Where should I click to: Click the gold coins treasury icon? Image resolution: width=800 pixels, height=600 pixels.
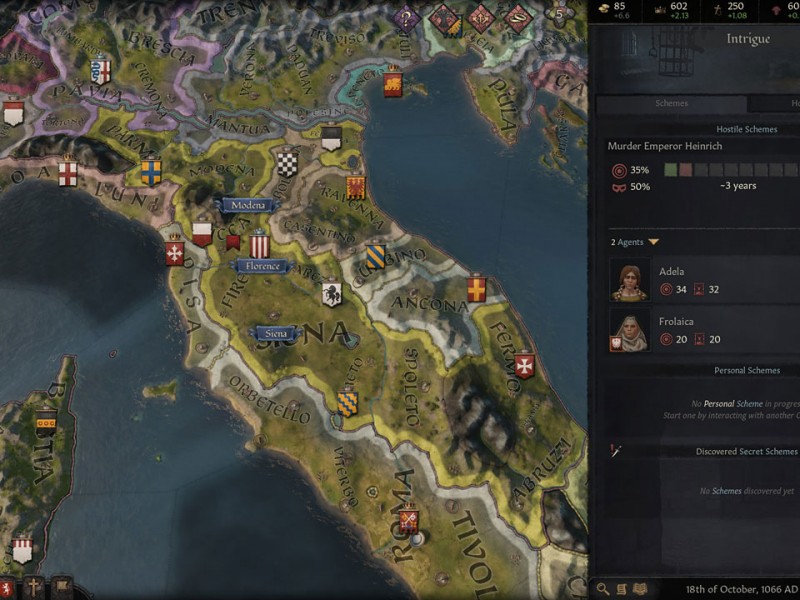(x=604, y=9)
